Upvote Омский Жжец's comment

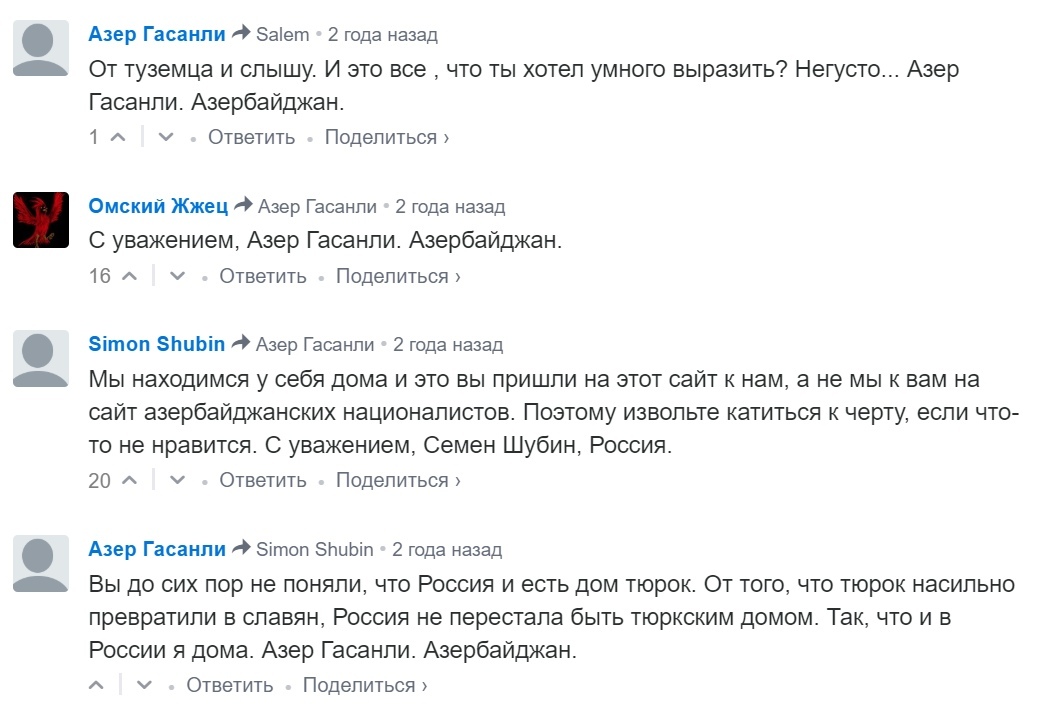(x=129, y=276)
